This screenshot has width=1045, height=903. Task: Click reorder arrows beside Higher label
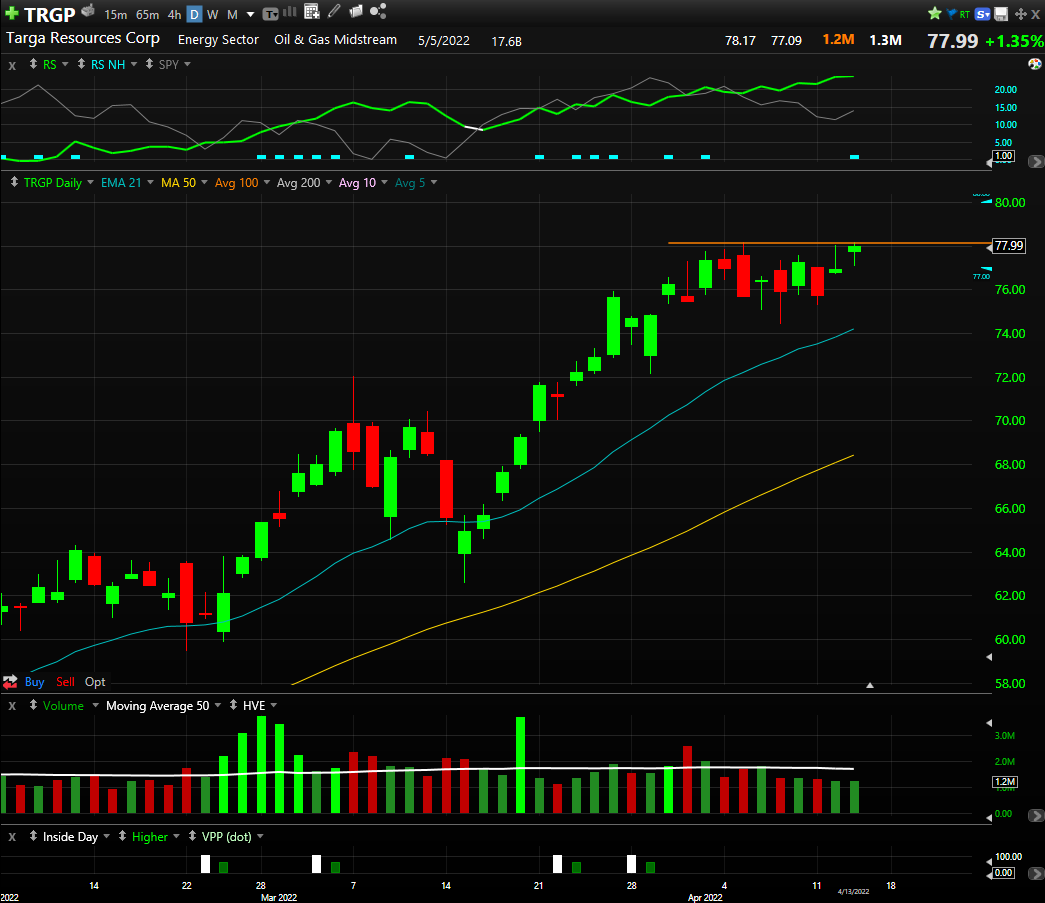(123, 836)
